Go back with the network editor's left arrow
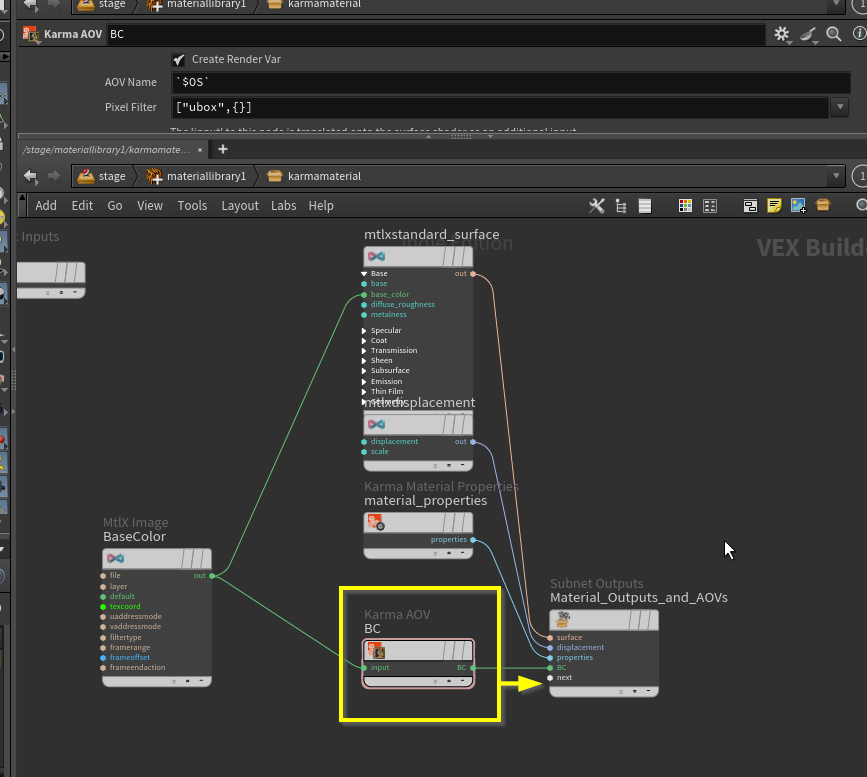867x777 pixels. (31, 176)
